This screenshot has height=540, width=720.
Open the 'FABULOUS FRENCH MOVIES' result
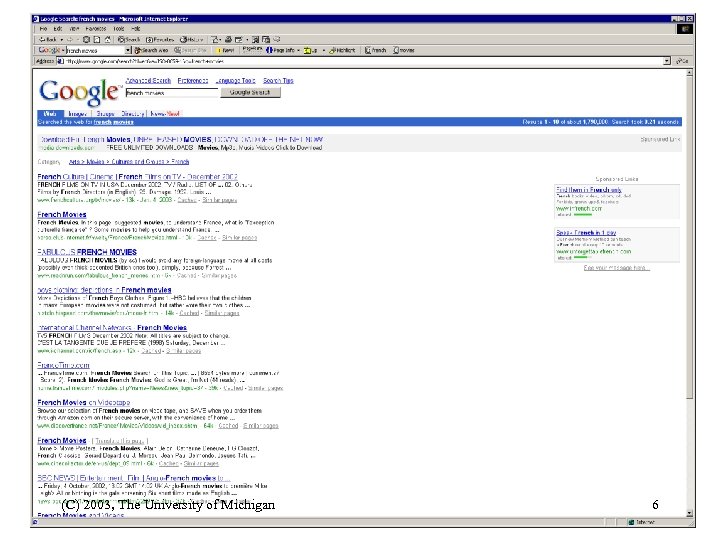[87, 252]
